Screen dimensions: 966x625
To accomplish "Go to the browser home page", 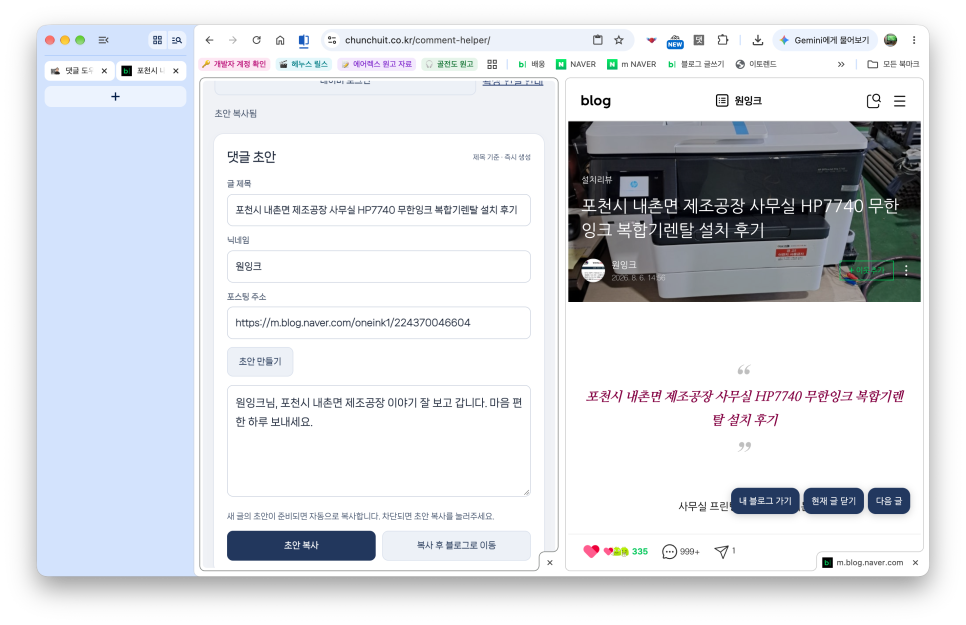I will pos(280,40).
